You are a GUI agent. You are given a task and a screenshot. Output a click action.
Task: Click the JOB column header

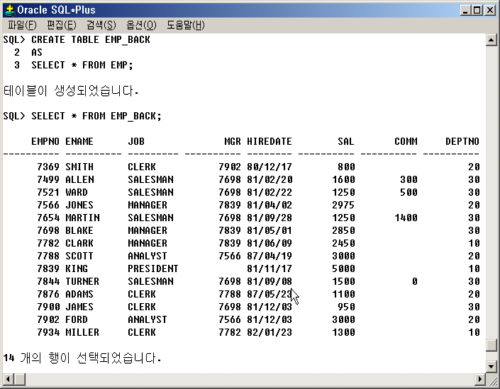(136, 141)
